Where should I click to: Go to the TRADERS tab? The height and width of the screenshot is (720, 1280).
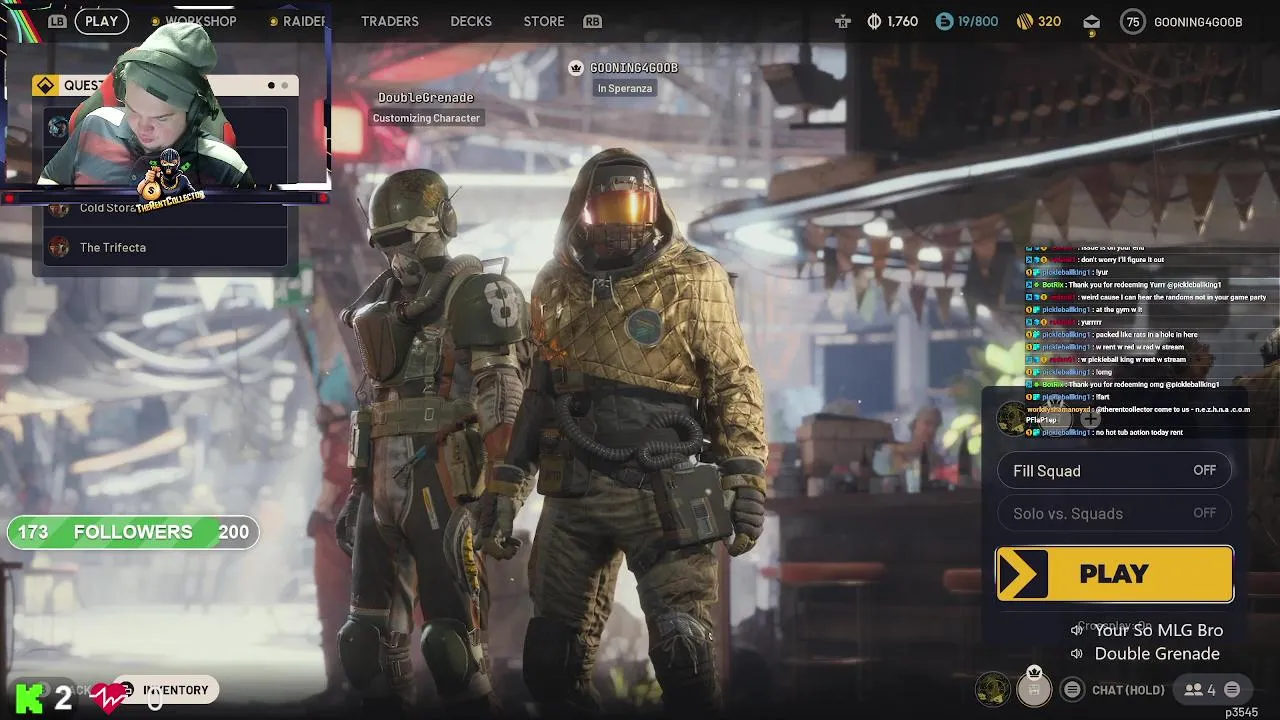(390, 21)
